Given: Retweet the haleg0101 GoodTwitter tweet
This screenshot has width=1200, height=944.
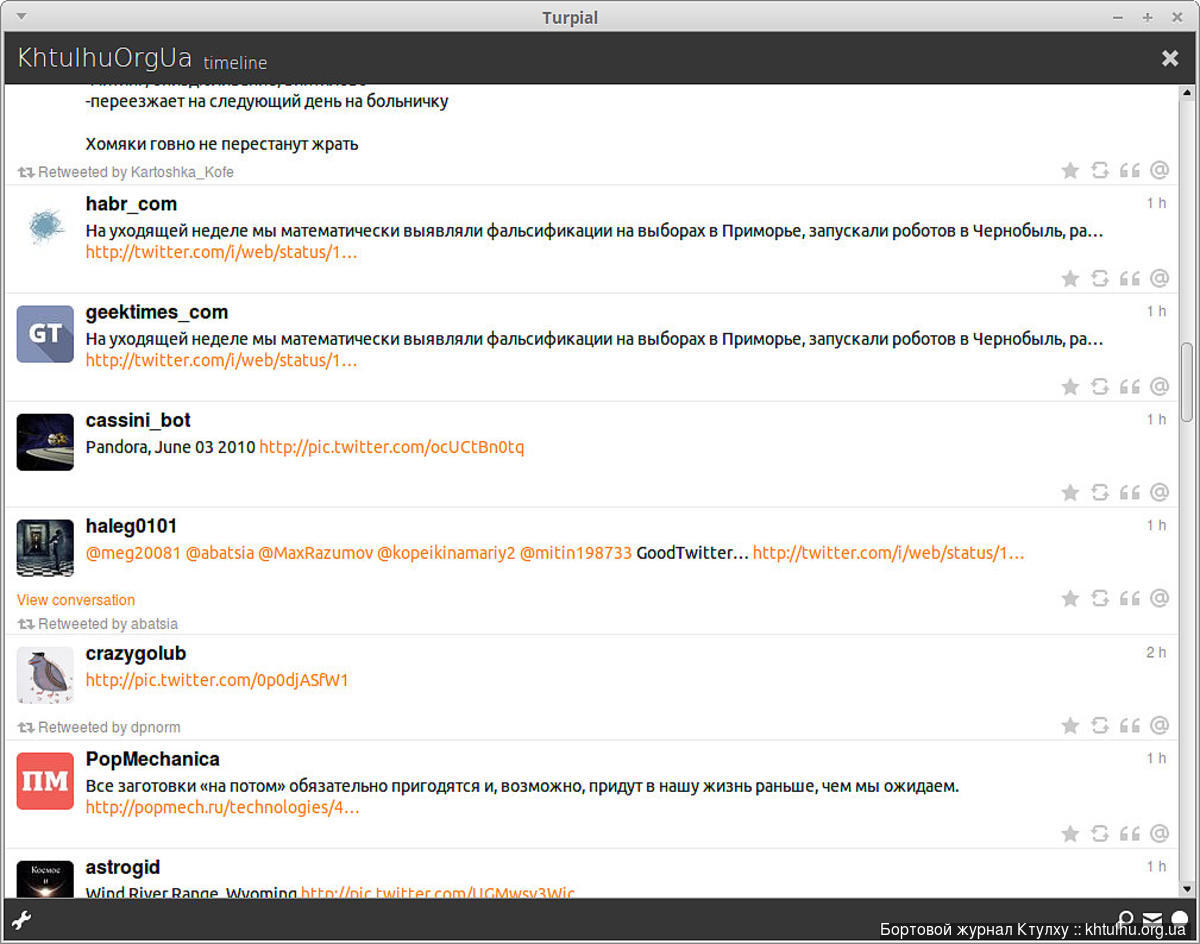Looking at the screenshot, I should [x=1100, y=598].
